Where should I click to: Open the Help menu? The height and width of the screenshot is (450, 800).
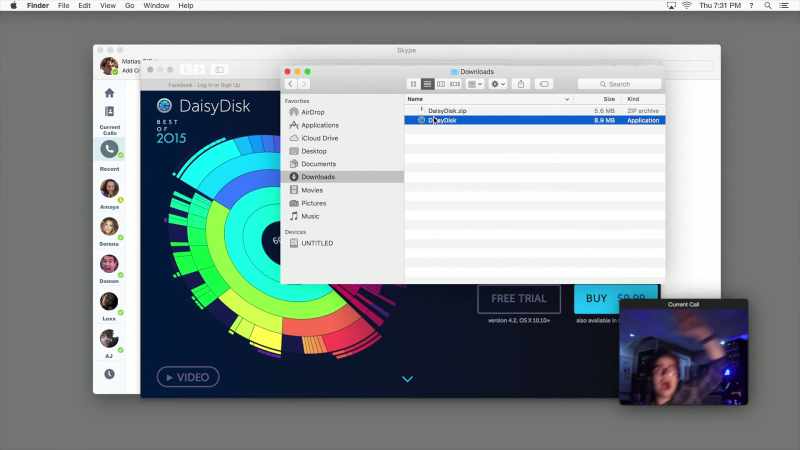tap(186, 6)
